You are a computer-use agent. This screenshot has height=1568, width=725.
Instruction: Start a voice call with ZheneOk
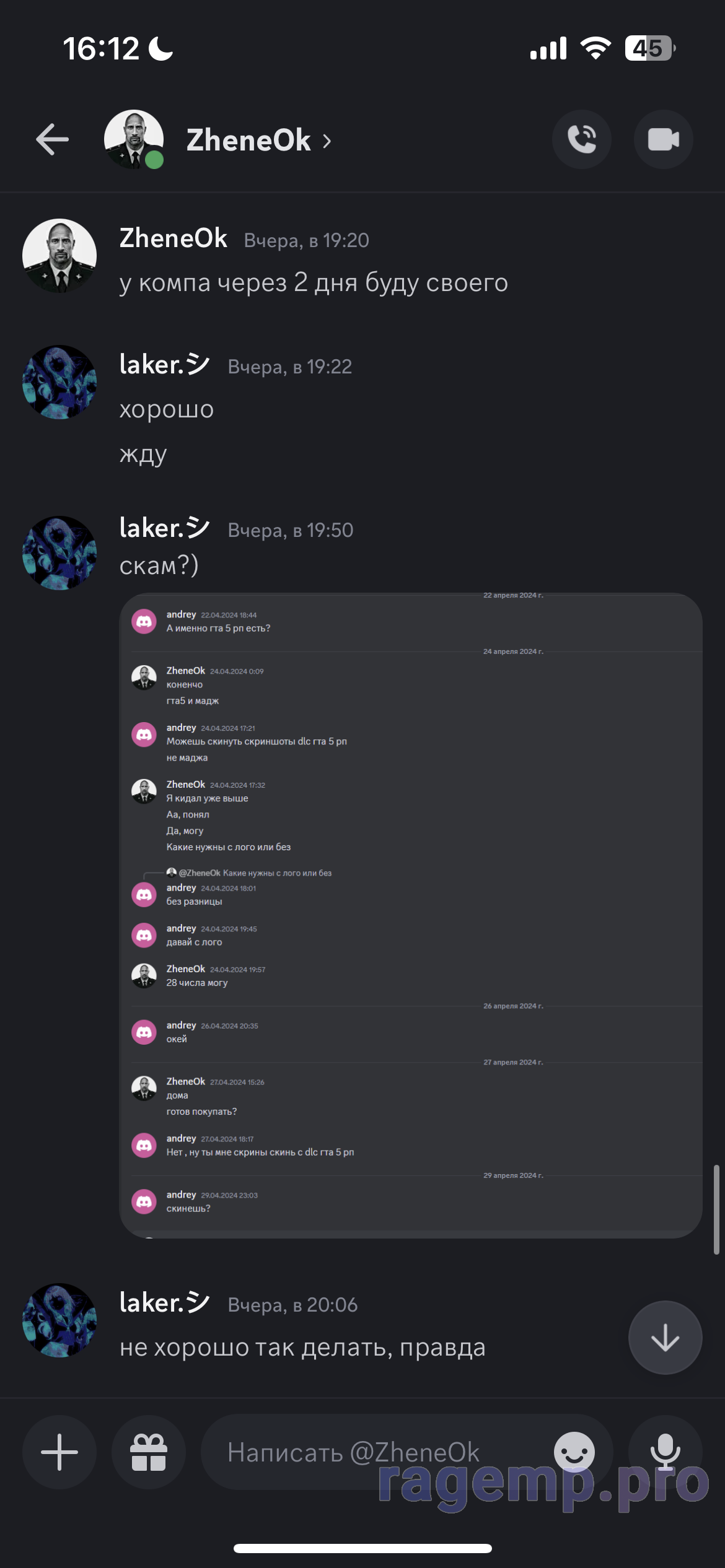coord(582,139)
